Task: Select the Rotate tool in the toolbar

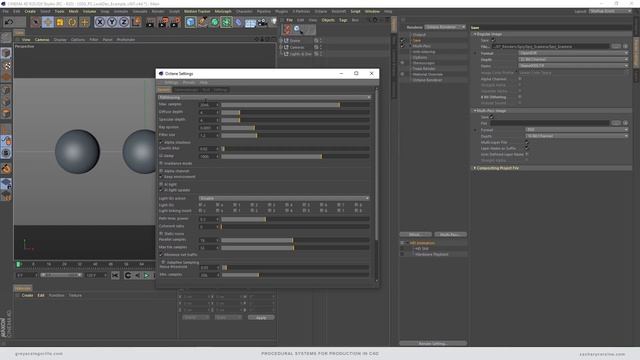Action: tap(72, 22)
